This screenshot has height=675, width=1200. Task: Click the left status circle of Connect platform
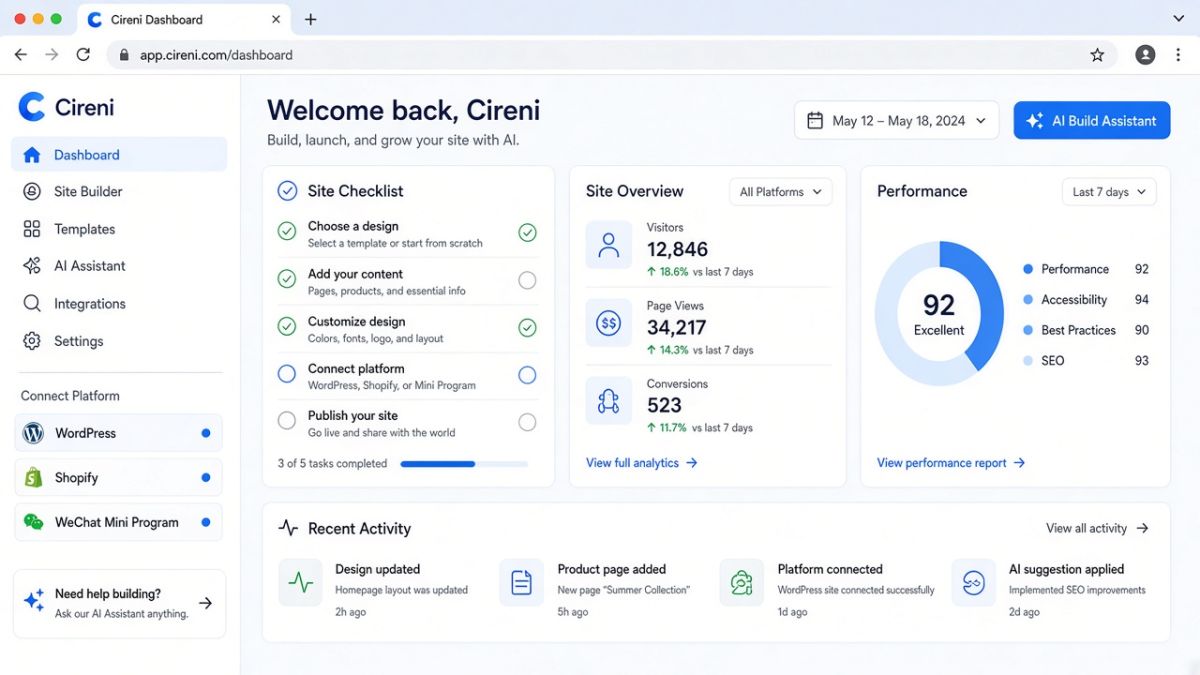tap(287, 374)
